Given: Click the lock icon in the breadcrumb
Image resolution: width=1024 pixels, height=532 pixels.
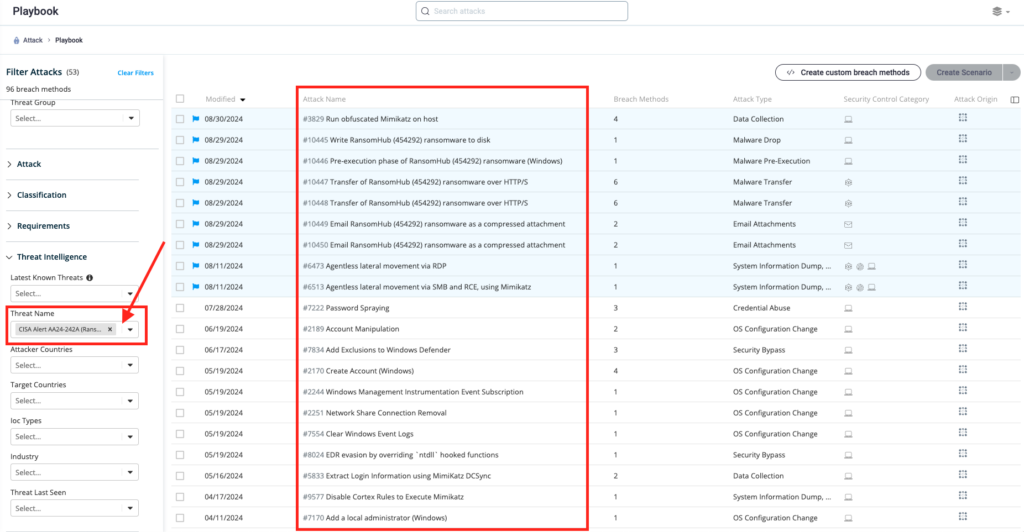Looking at the screenshot, I should pos(16,40).
